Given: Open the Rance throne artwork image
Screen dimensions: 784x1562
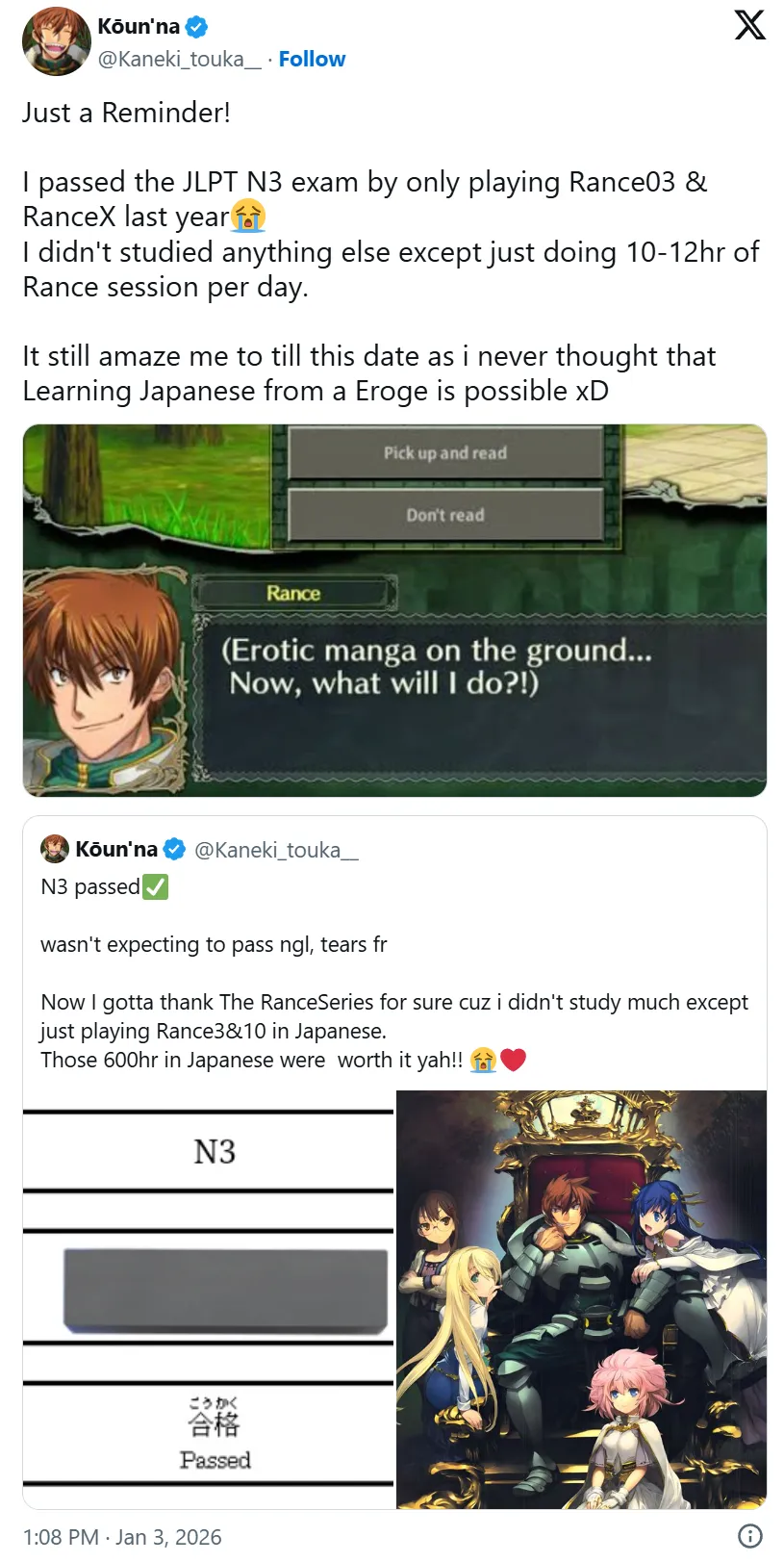Looking at the screenshot, I should coord(581,1299).
